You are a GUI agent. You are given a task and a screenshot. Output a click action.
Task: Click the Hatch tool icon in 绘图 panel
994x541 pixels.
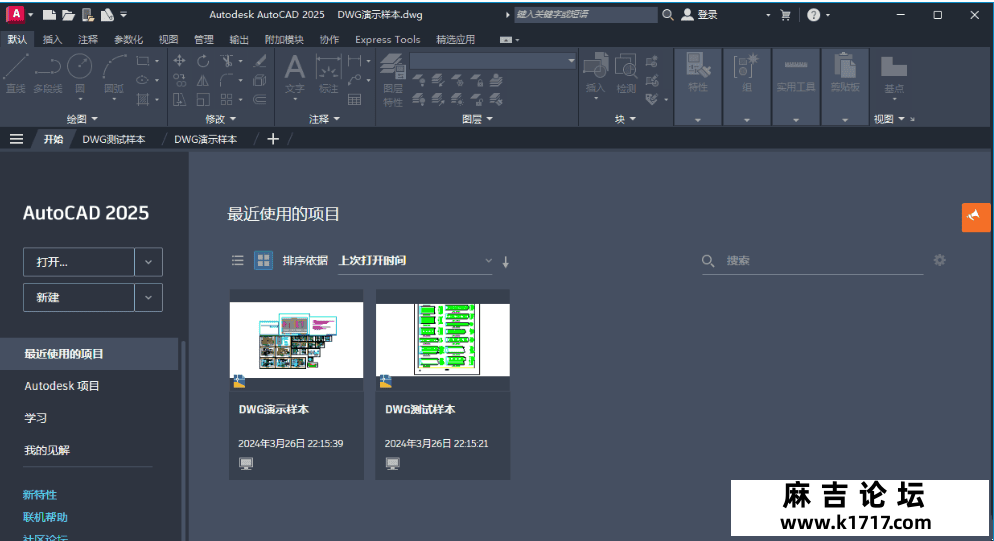point(143,99)
